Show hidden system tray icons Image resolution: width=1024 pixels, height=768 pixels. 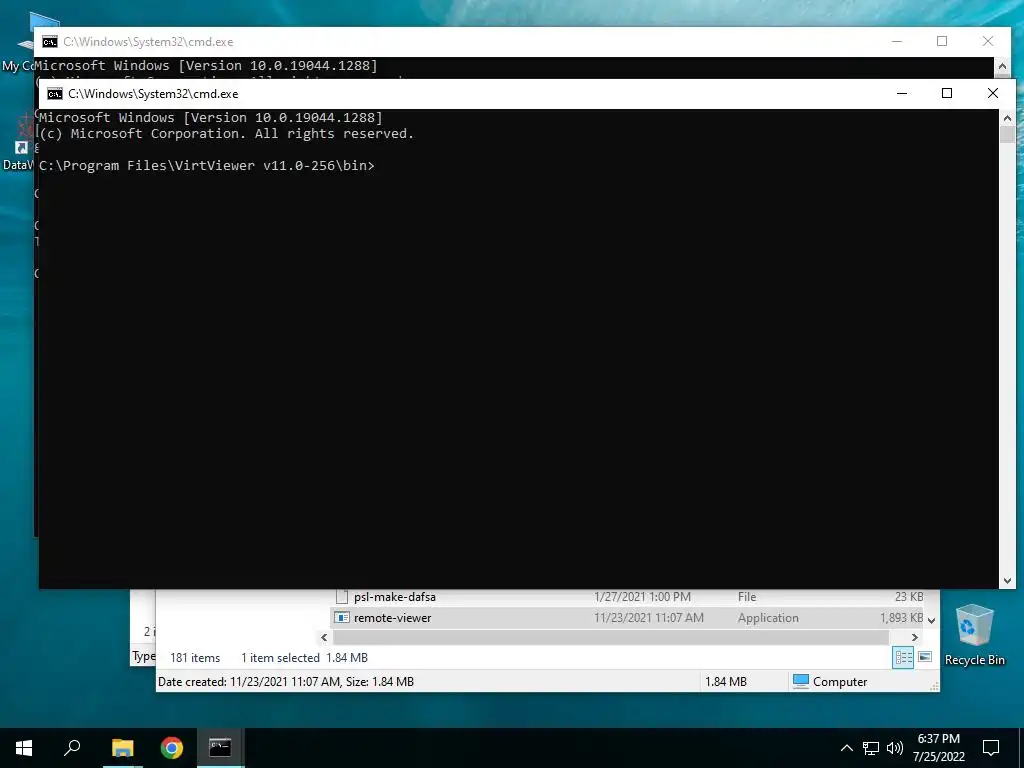(x=846, y=748)
